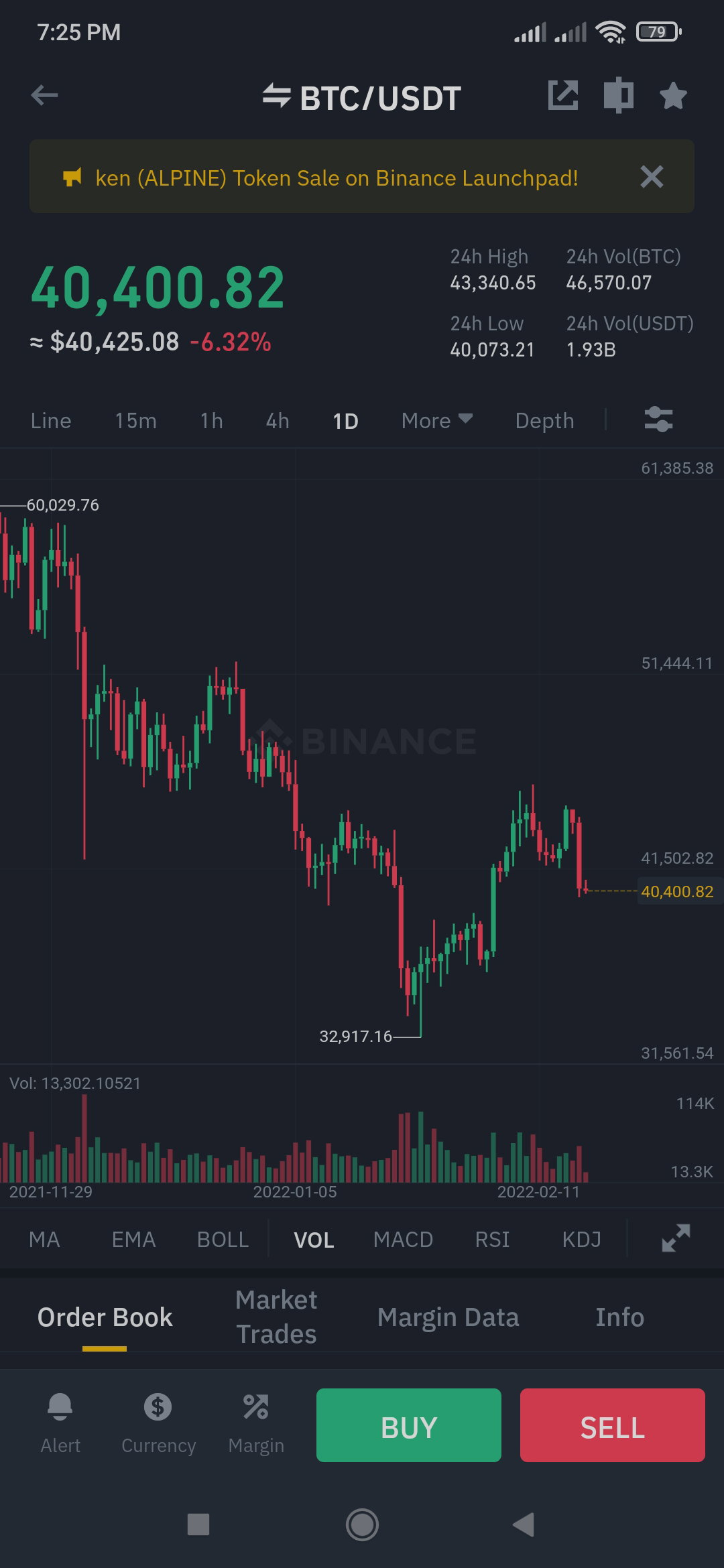Expand the More timeframe dropdown

[x=437, y=421]
